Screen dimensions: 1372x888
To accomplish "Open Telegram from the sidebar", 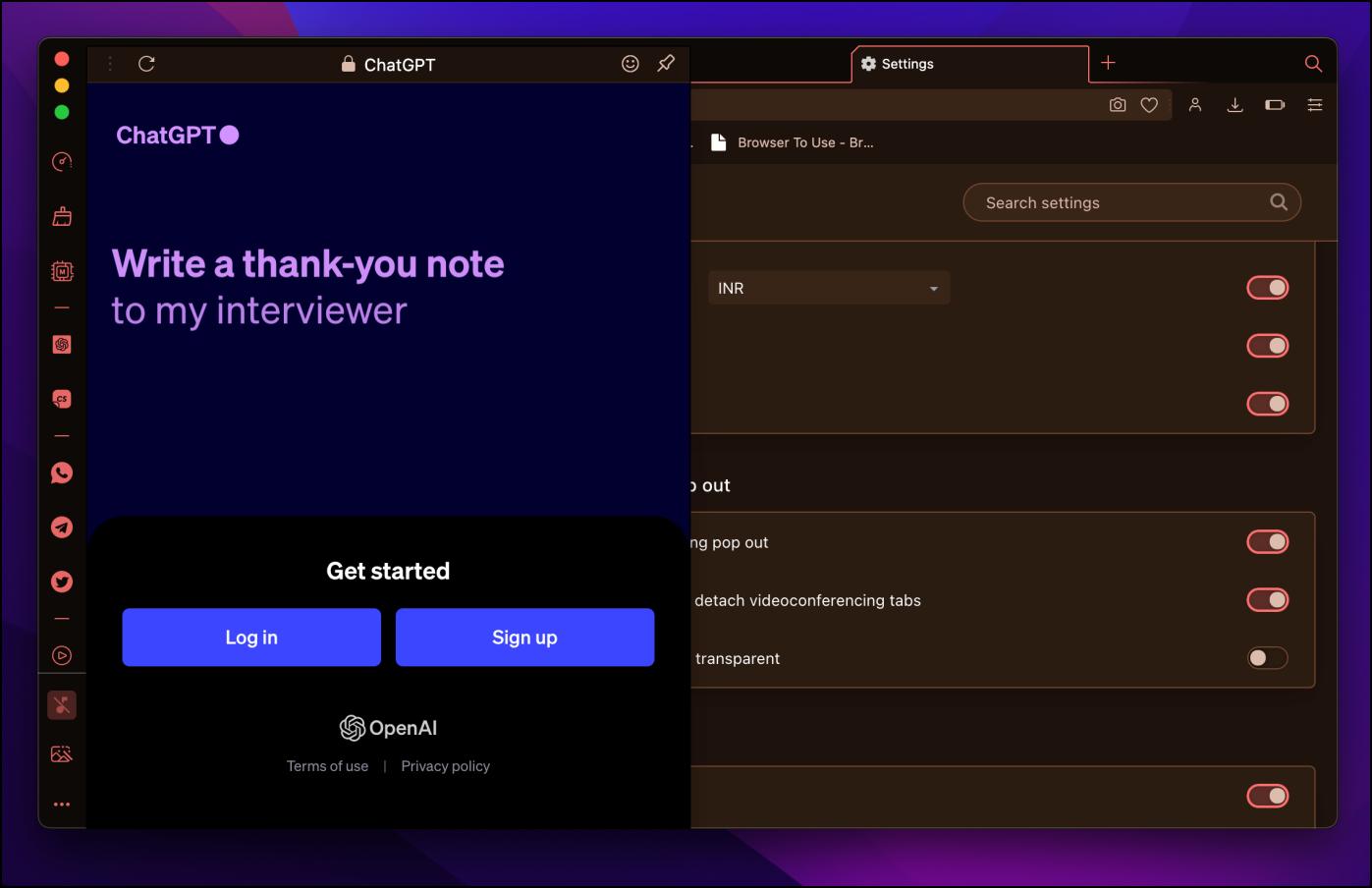I will pos(62,527).
